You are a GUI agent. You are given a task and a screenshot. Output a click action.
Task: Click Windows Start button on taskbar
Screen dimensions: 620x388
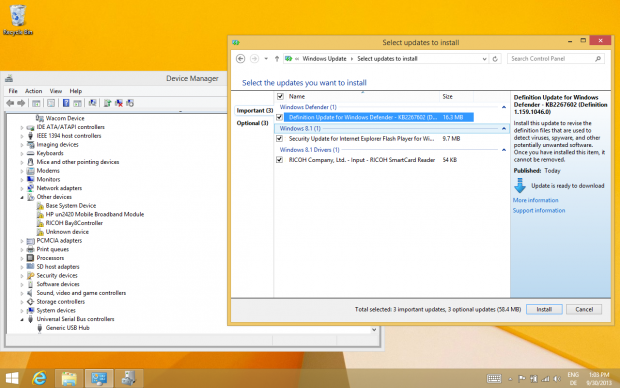pyautogui.click(x=12, y=379)
